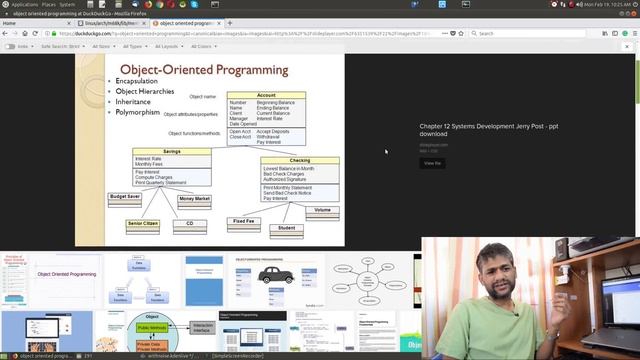
Task: Click the DuckDuckGo URL address bar
Action: (x=245, y=33)
